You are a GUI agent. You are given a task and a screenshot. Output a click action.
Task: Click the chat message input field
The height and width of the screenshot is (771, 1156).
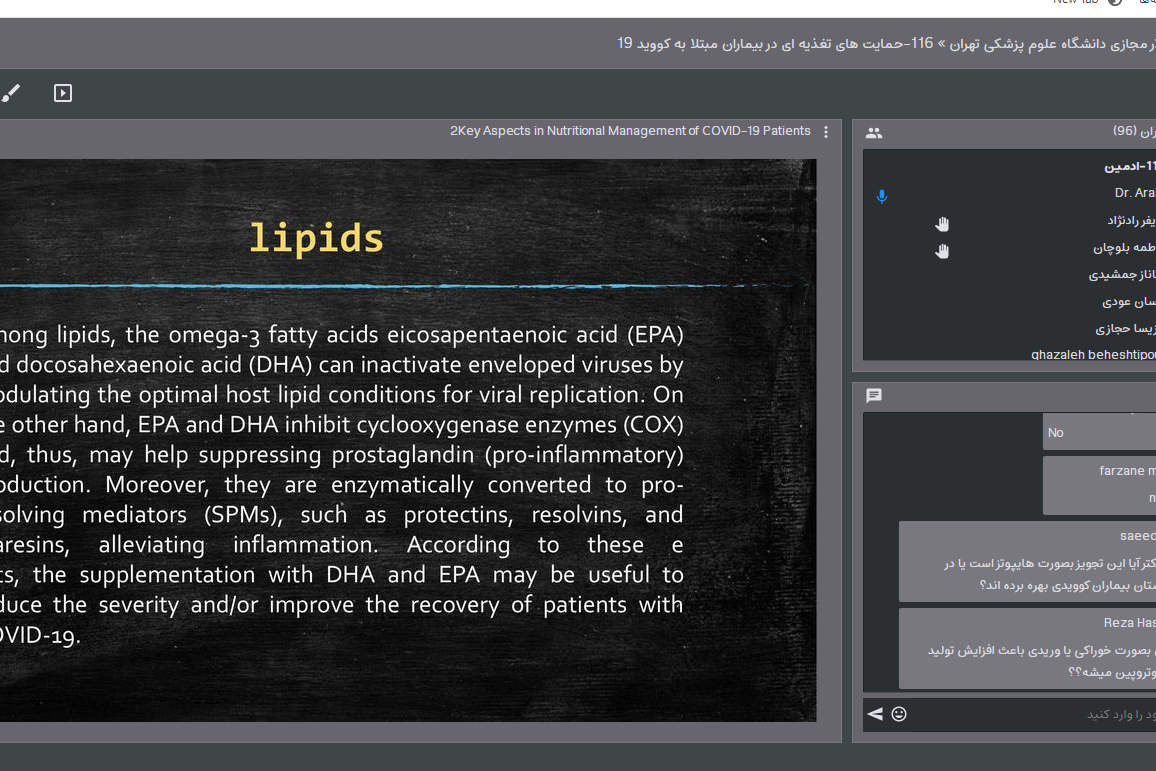[x=1030, y=714]
